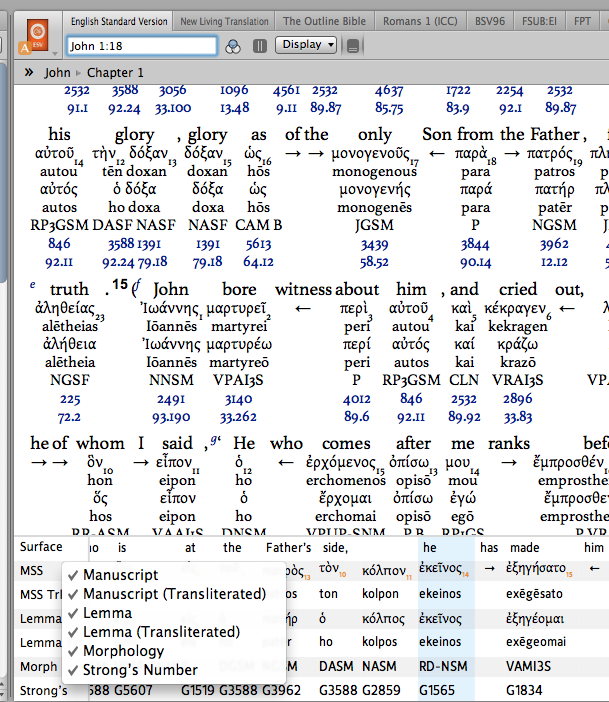Toggle Morphology option
Viewport: 609px width, 702px height.
(116, 651)
